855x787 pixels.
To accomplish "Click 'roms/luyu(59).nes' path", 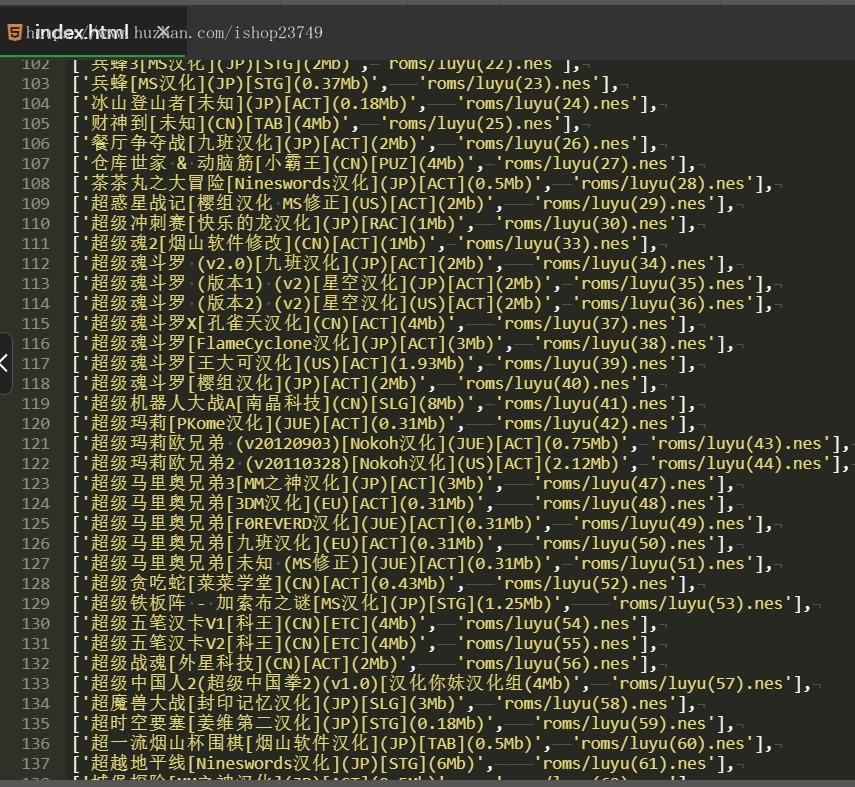I will (x=629, y=724).
